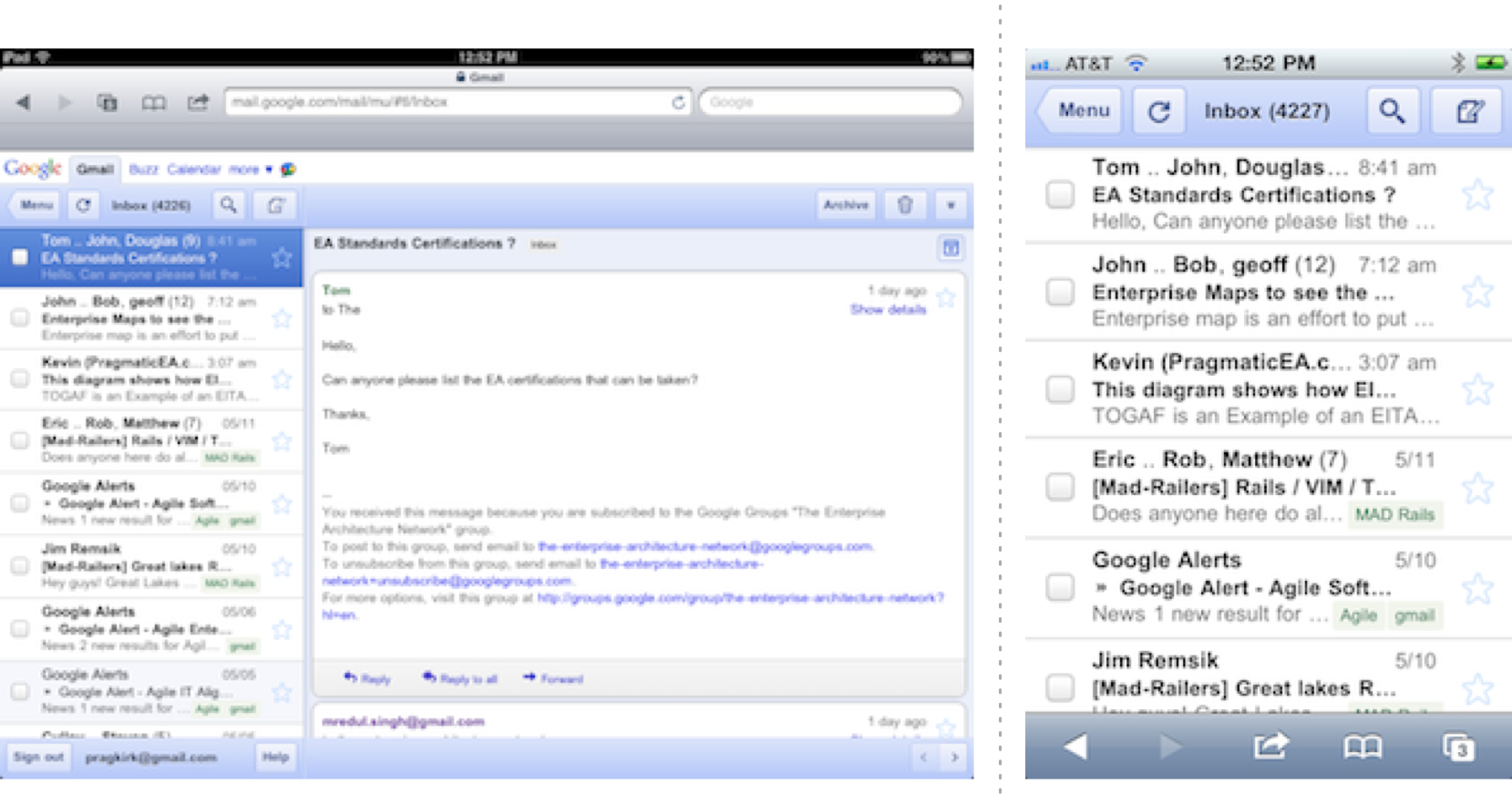The height and width of the screenshot is (806, 1512).
Task: Go to previous conversation arrow at bottom
Action: tap(923, 757)
